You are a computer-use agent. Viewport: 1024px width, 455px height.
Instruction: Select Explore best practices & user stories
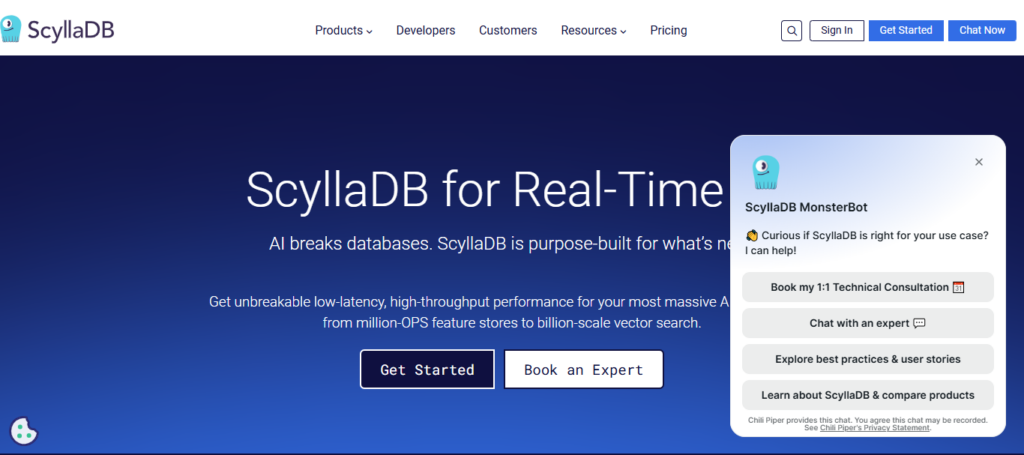tap(868, 359)
